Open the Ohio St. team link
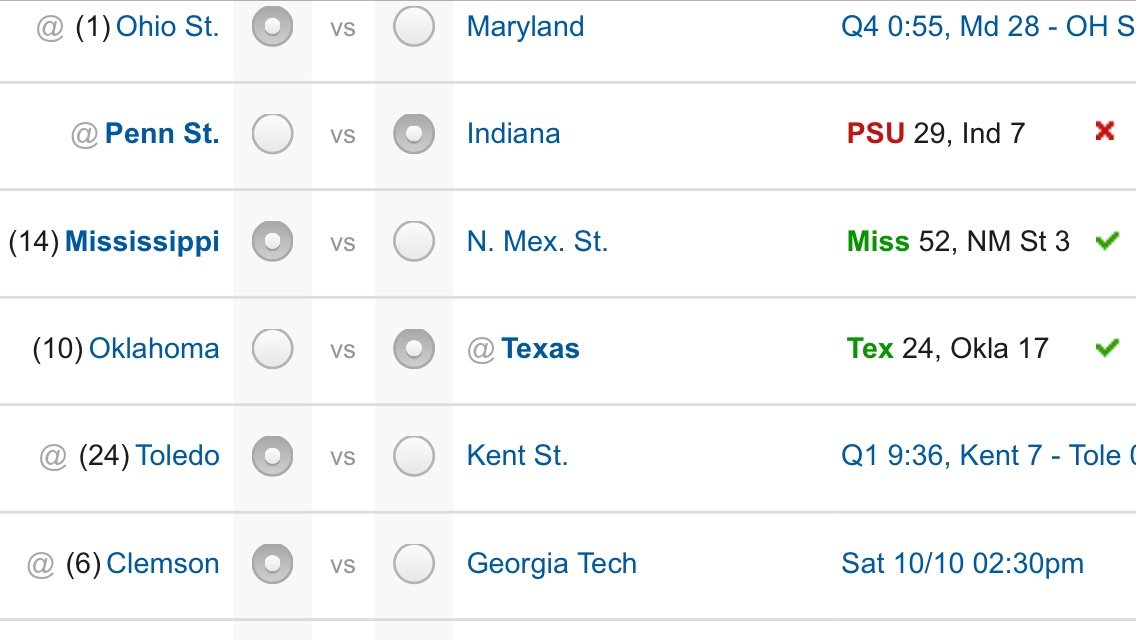Screen dimensions: 1136x640 [x=167, y=27]
